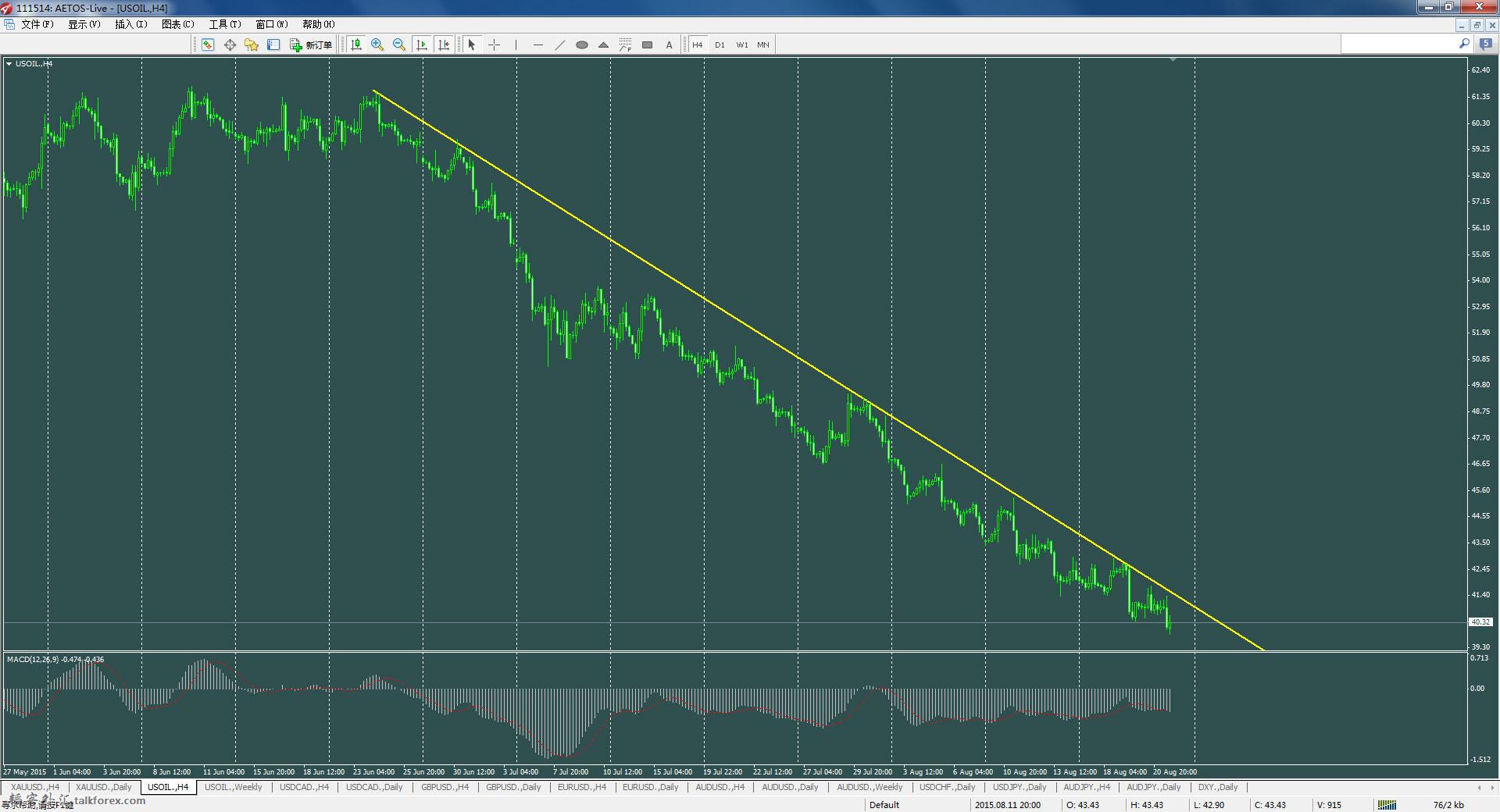This screenshot has width=1500, height=812.
Task: Select the trendline drawing tool
Action: coord(559,45)
